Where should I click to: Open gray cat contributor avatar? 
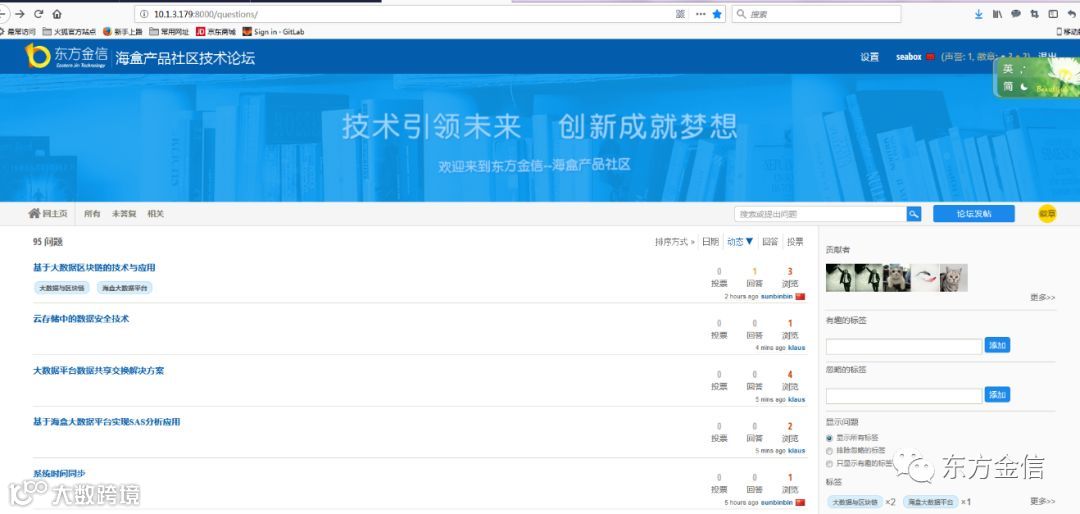954,278
